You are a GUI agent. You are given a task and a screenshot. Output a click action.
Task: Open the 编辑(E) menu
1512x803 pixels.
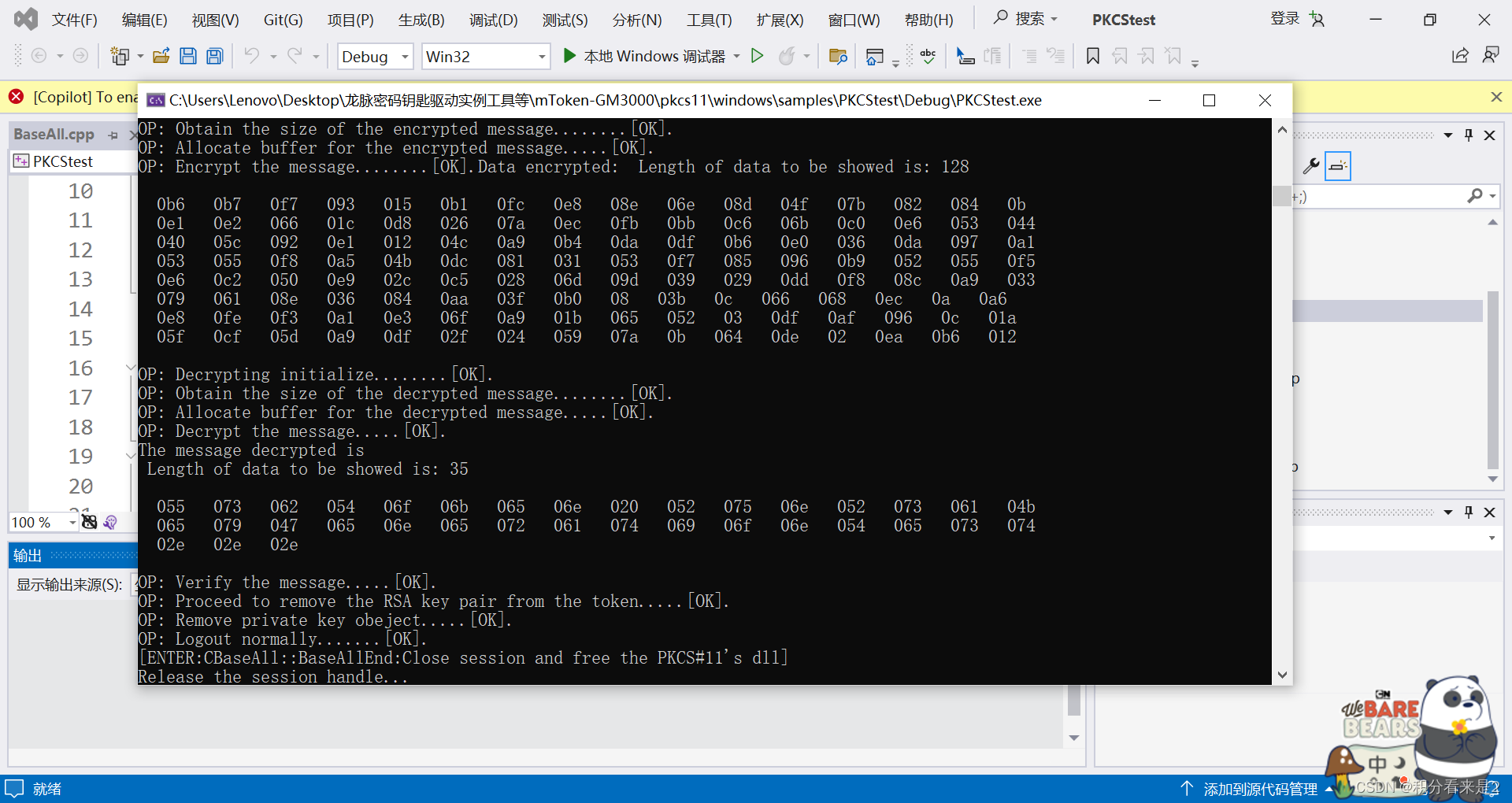pos(144,20)
